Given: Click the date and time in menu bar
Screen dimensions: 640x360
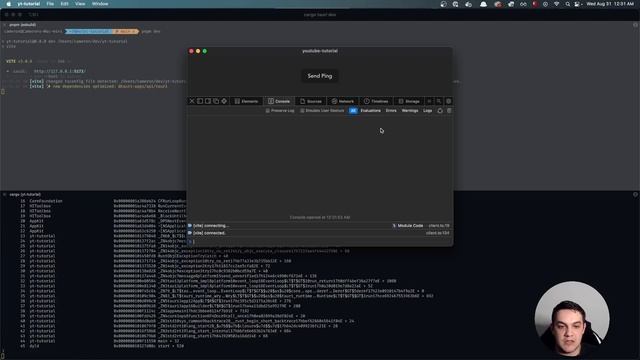Looking at the screenshot, I should (x=610, y=4).
